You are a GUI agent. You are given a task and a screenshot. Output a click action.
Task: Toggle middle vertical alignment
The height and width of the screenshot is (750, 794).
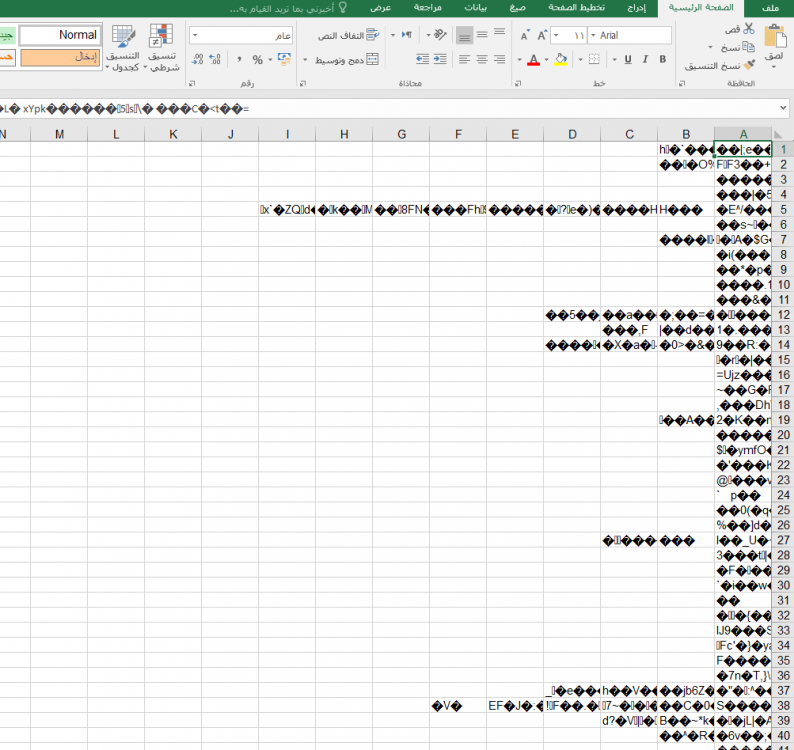pyautogui.click(x=482, y=34)
